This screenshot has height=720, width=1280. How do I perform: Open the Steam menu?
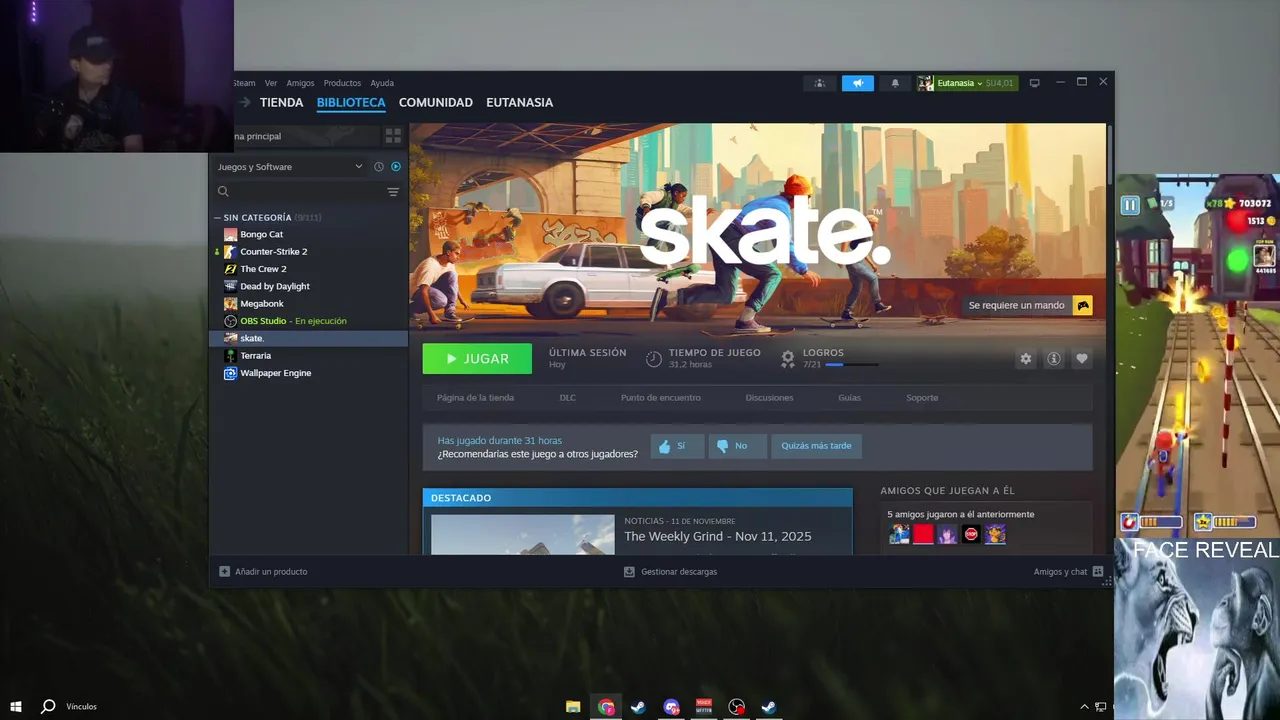tap(244, 83)
